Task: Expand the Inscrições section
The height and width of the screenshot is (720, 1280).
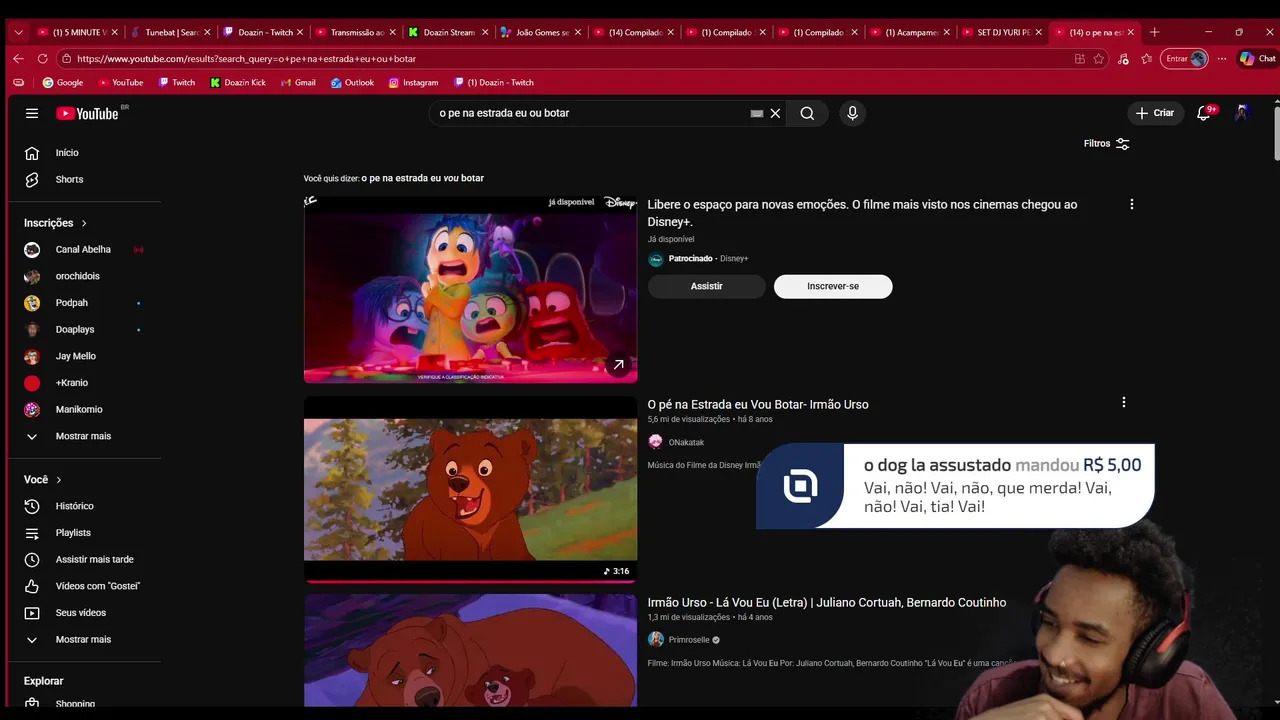Action: [x=56, y=223]
